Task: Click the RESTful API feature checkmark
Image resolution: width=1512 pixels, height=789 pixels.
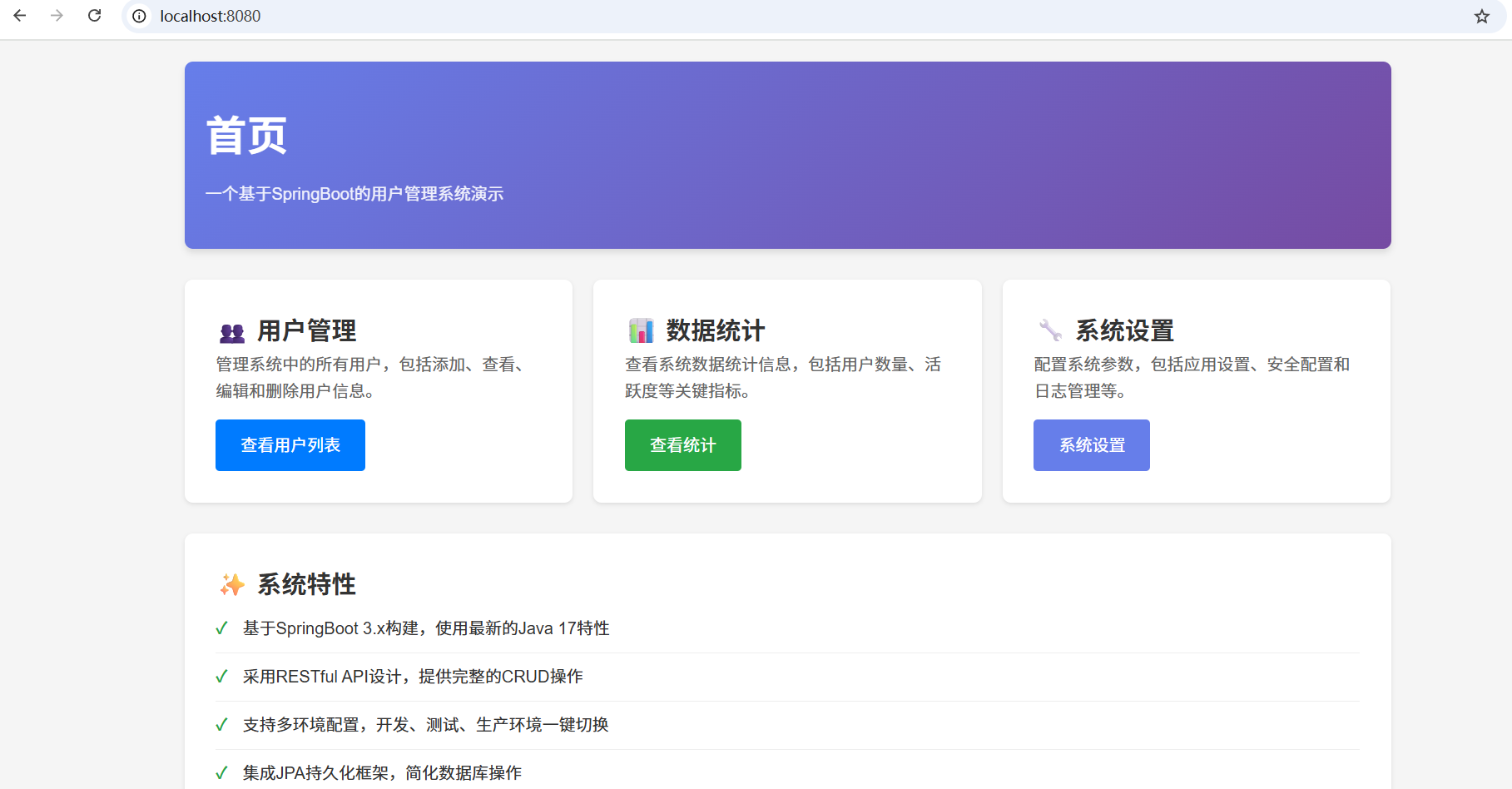Action: pyautogui.click(x=221, y=676)
